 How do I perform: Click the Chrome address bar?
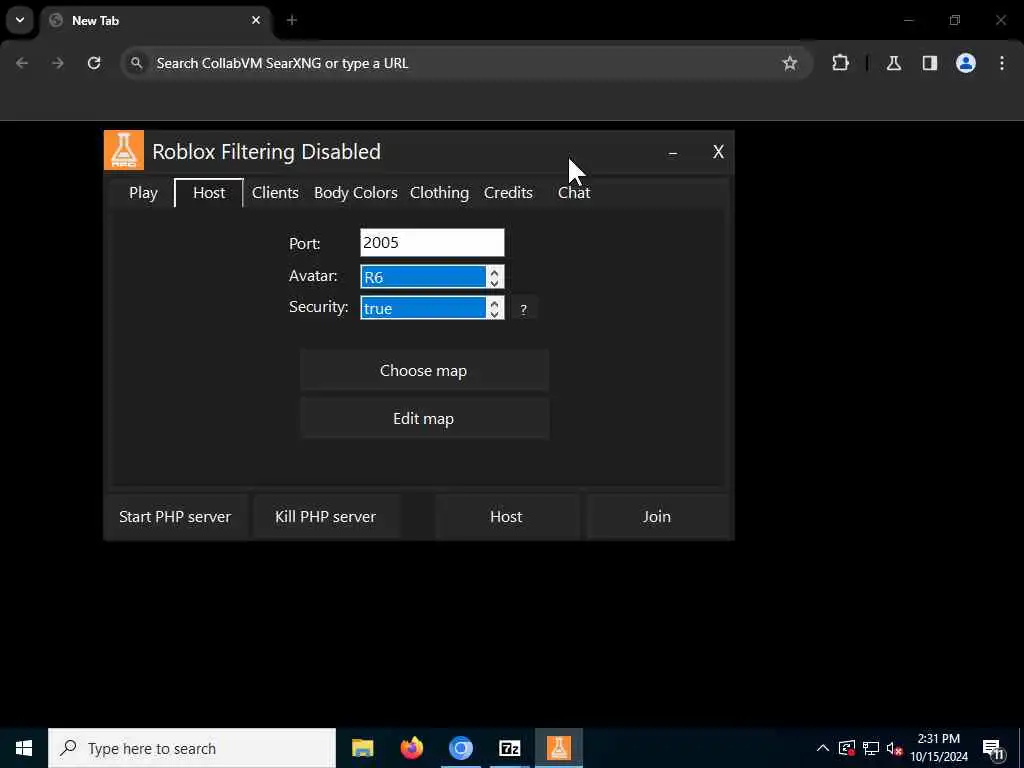tap(466, 63)
